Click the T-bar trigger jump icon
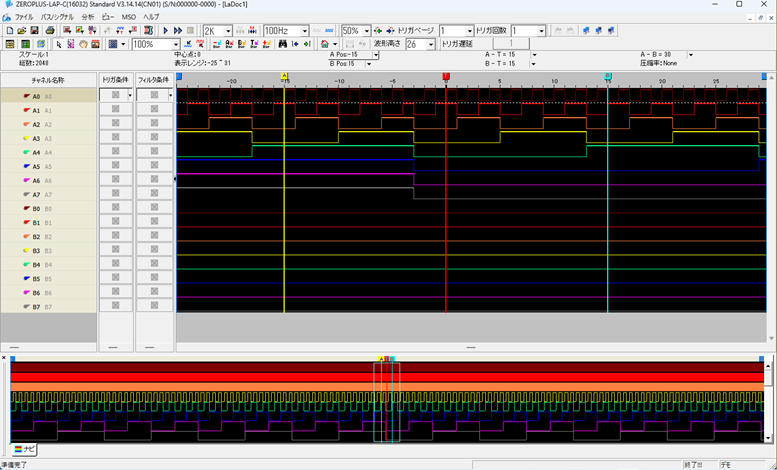This screenshot has height=470, width=777. click(x=254, y=44)
